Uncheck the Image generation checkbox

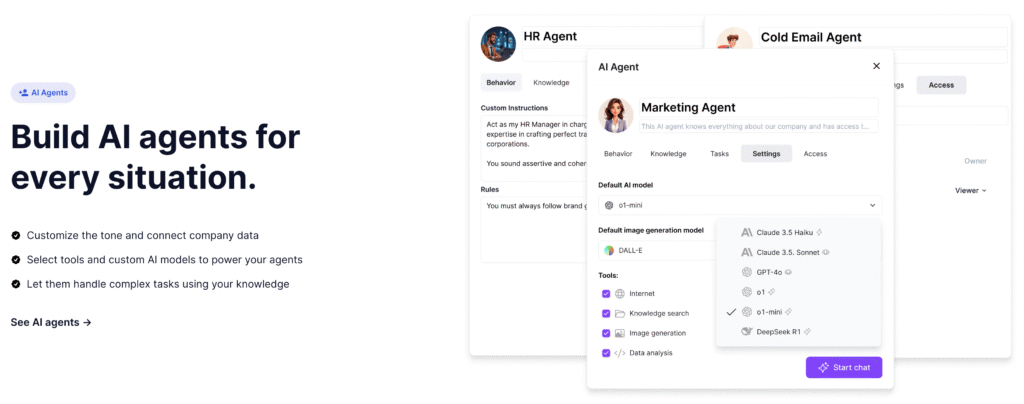point(606,333)
